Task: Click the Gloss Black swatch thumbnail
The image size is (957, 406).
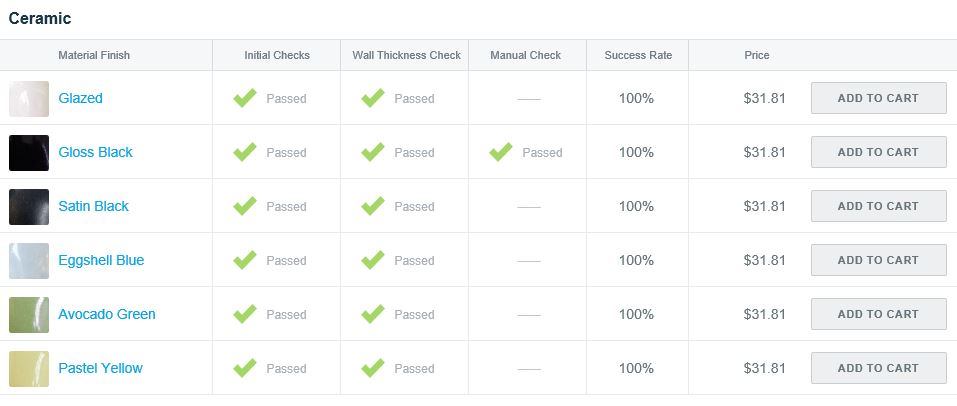Action: [x=29, y=153]
